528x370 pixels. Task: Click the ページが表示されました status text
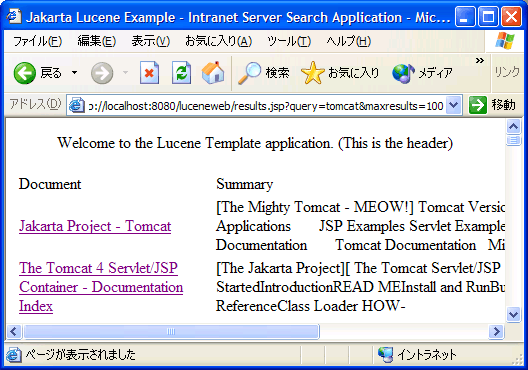tap(80, 355)
